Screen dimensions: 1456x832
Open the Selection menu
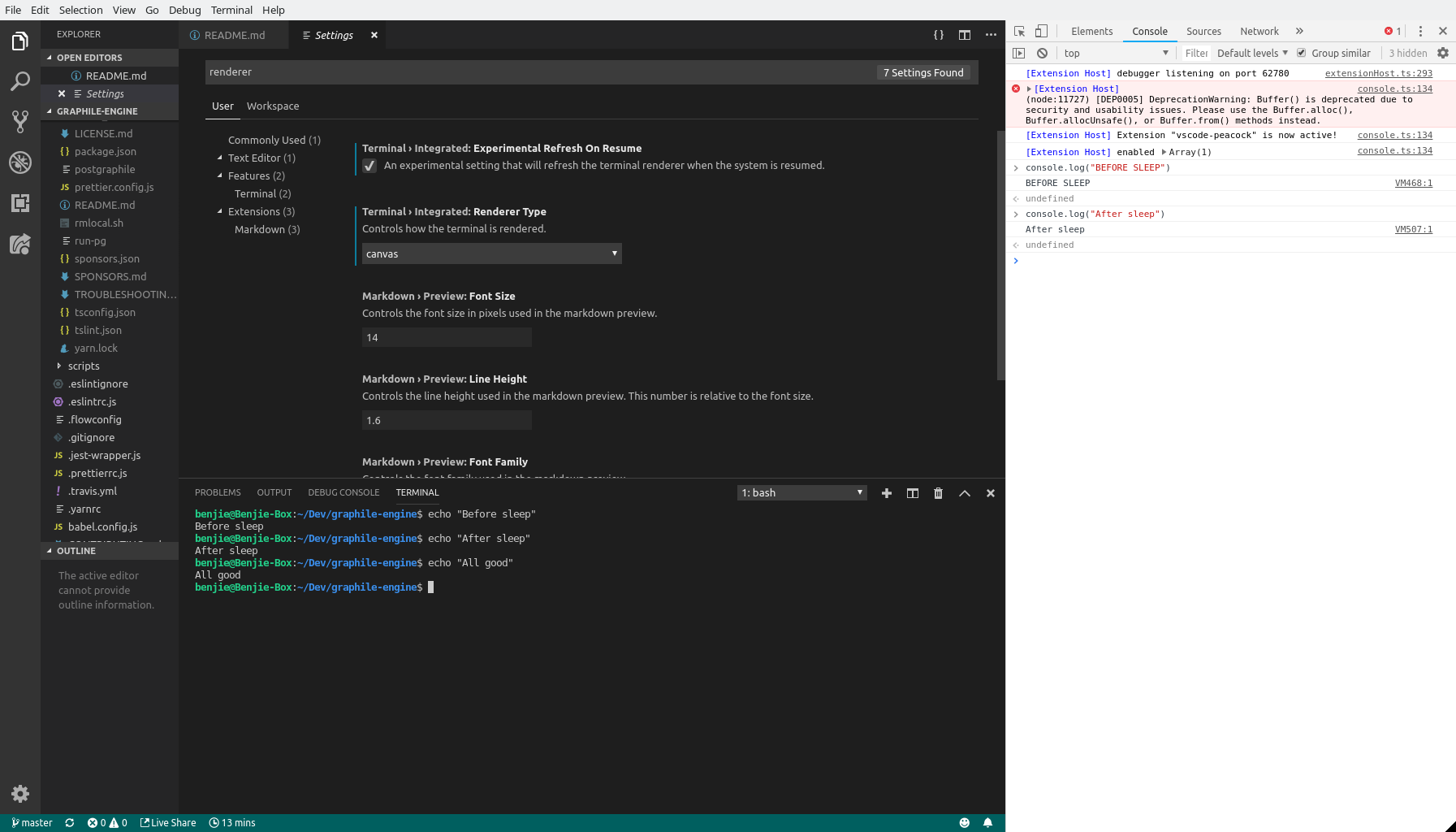80,10
